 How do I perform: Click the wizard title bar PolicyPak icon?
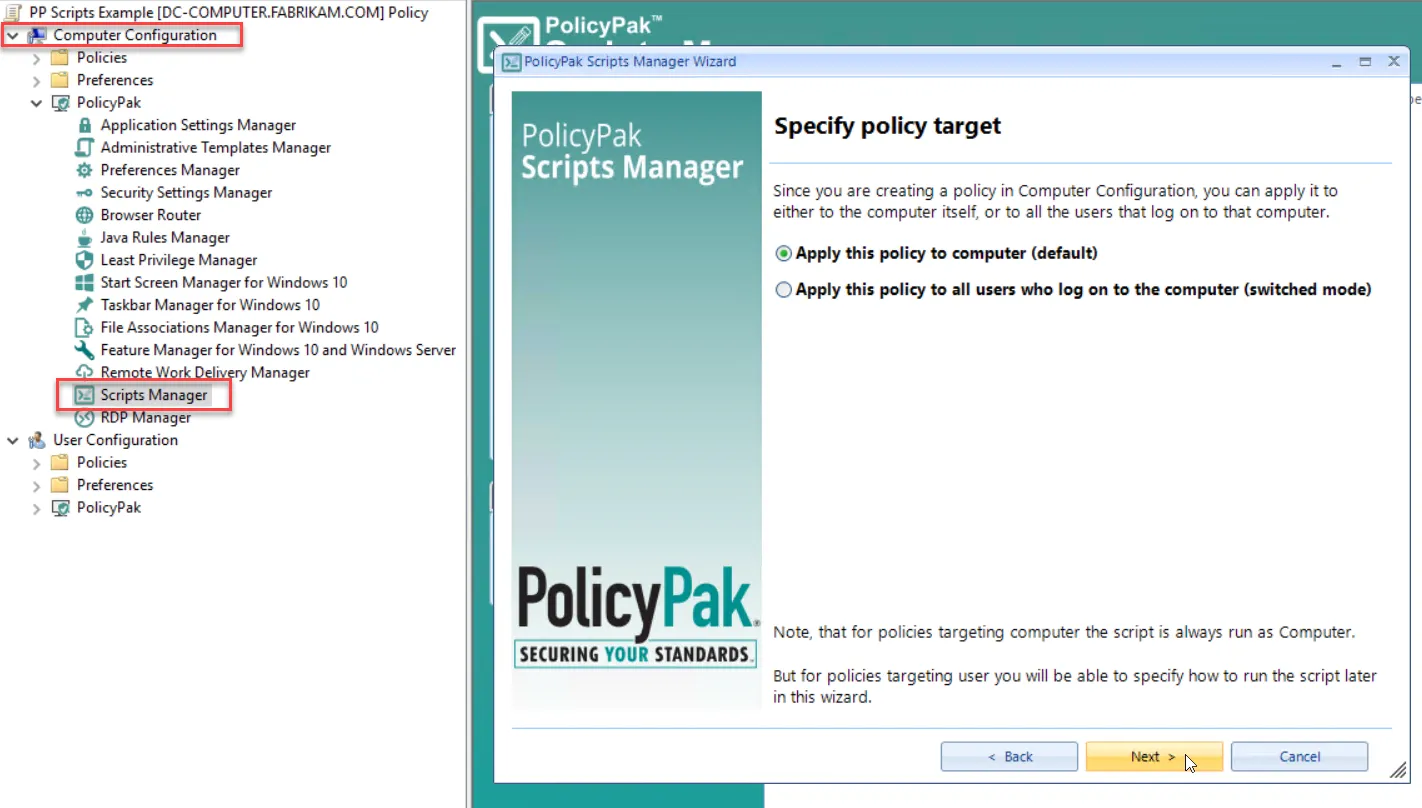pyautogui.click(x=510, y=61)
